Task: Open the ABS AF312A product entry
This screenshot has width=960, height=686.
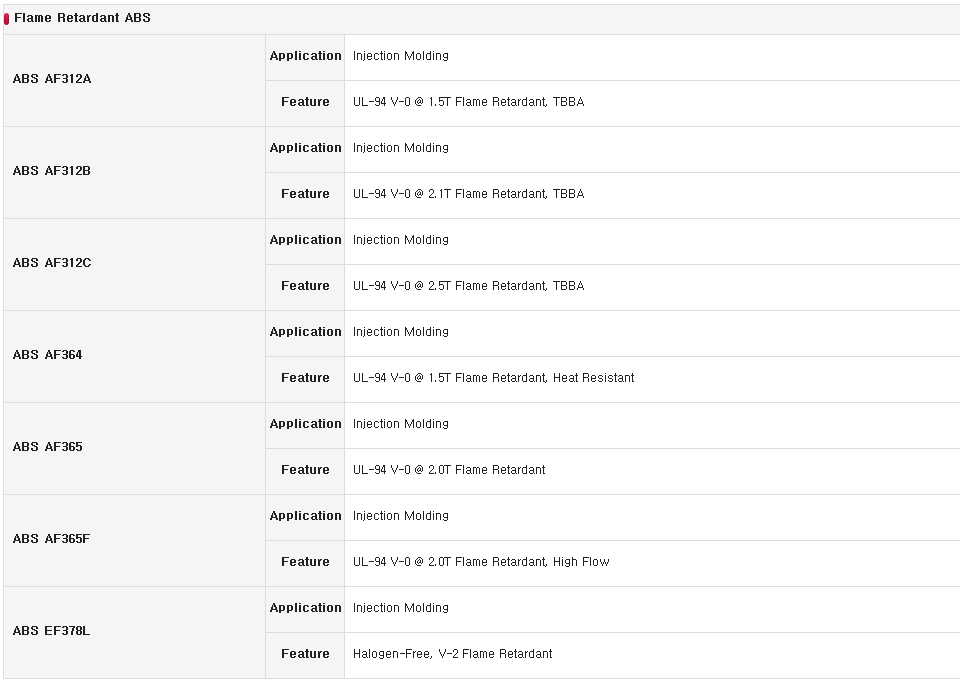Action: pyautogui.click(x=52, y=79)
